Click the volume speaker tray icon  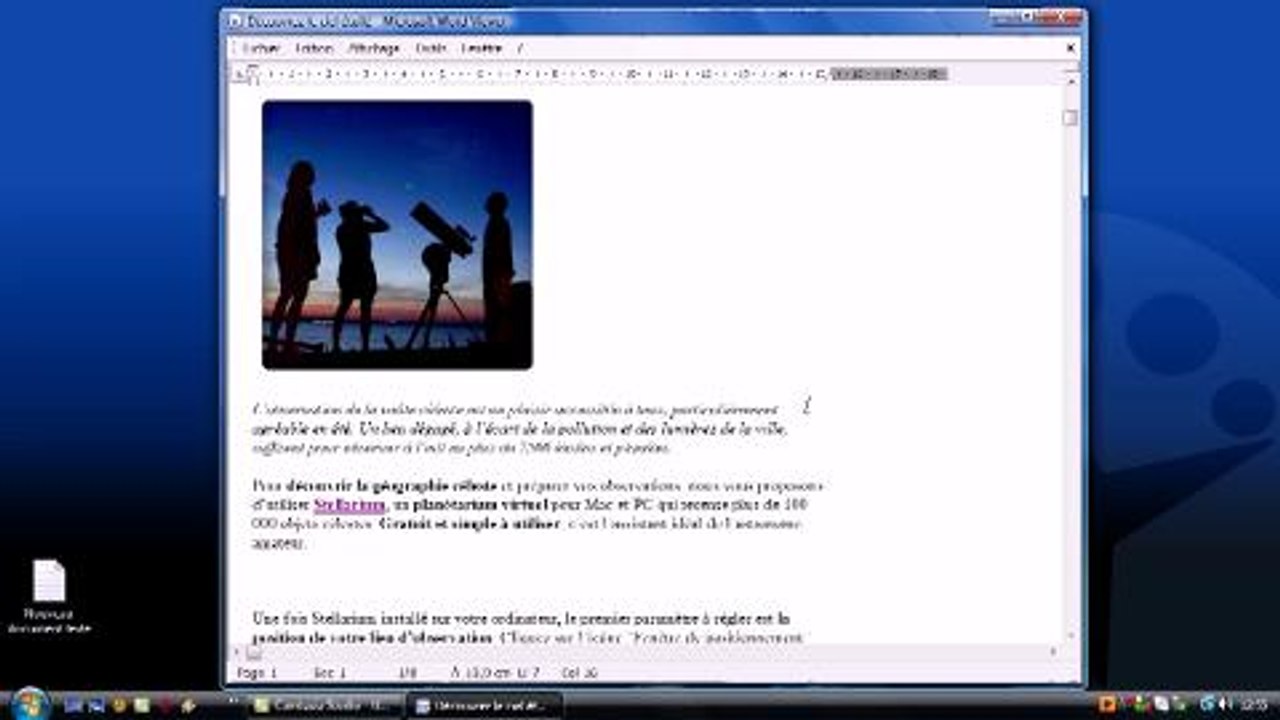pyautogui.click(x=1225, y=704)
